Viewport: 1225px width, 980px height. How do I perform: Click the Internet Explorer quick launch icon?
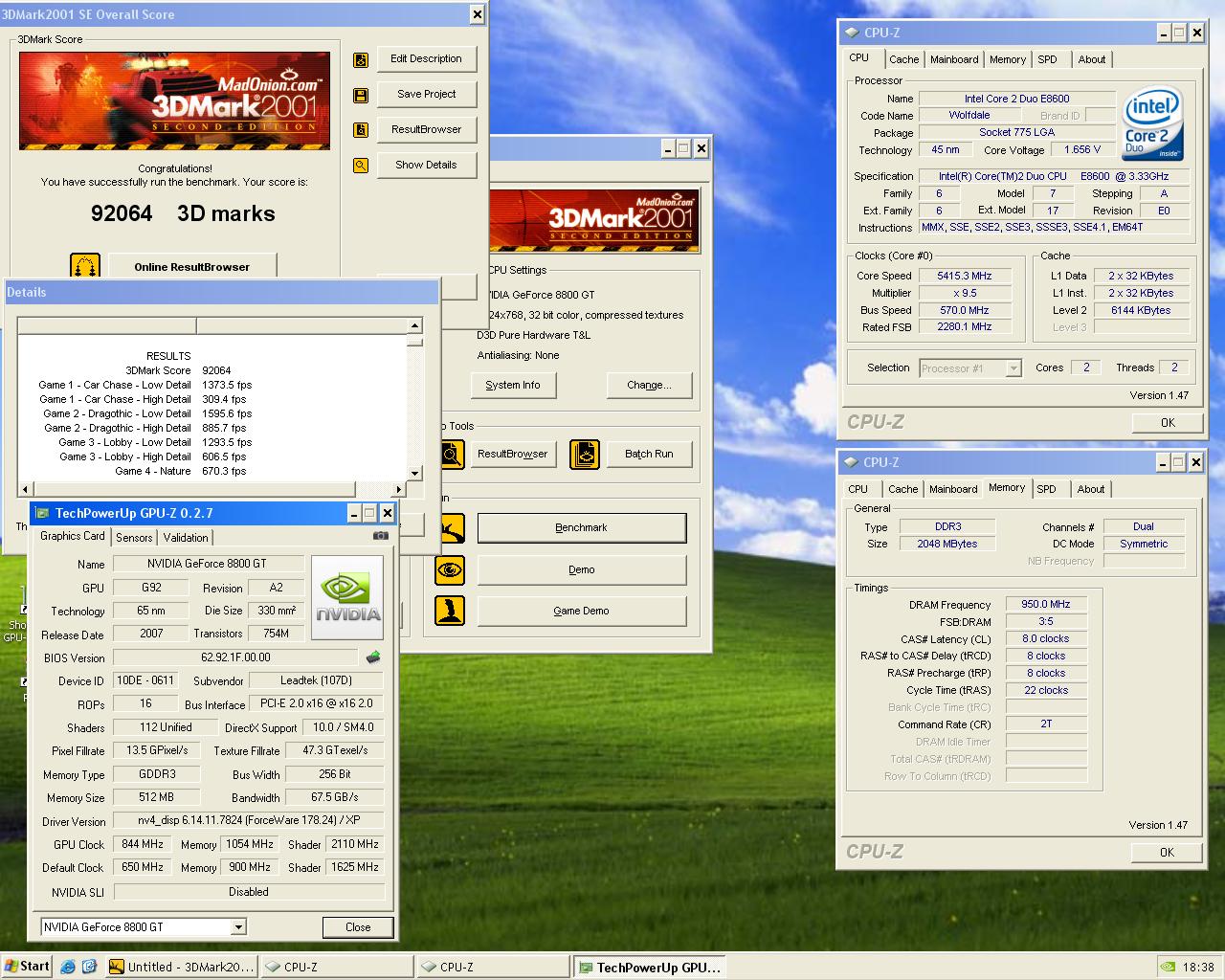pos(68,967)
